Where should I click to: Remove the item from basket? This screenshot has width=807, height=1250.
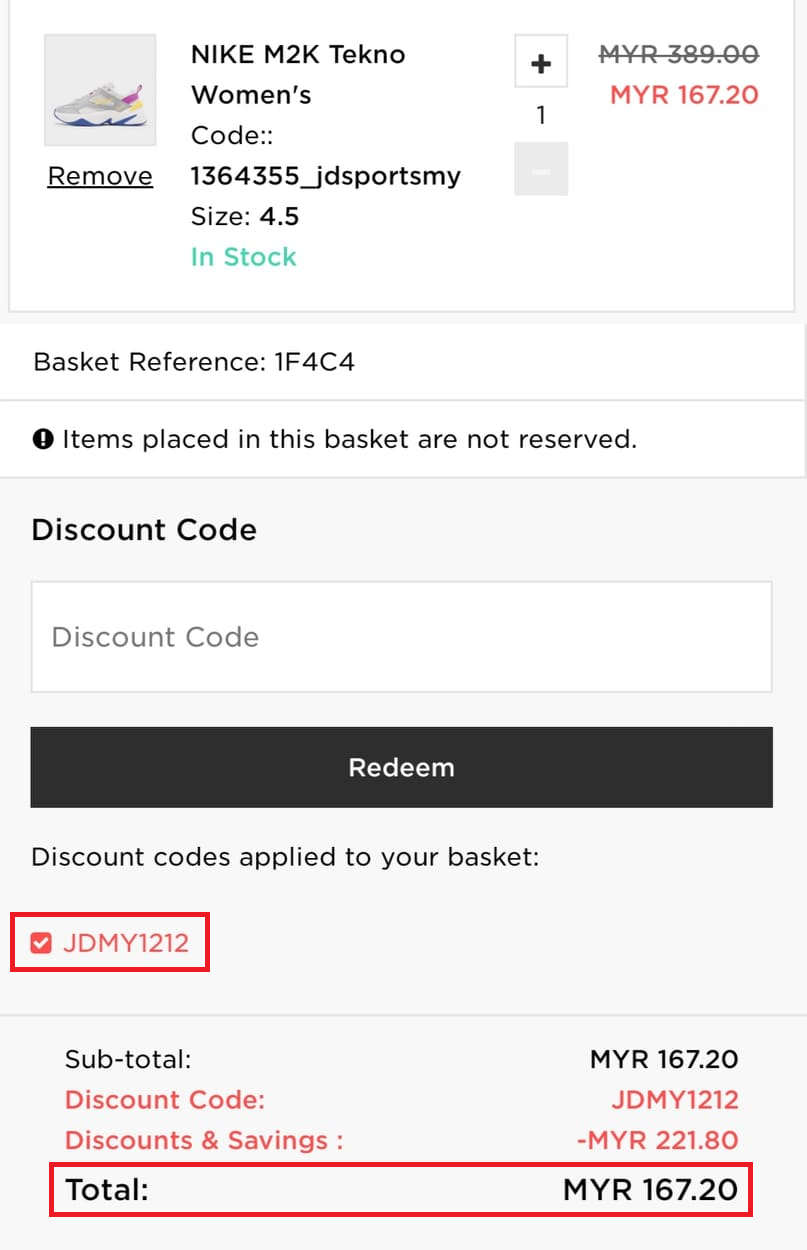pyautogui.click(x=100, y=177)
